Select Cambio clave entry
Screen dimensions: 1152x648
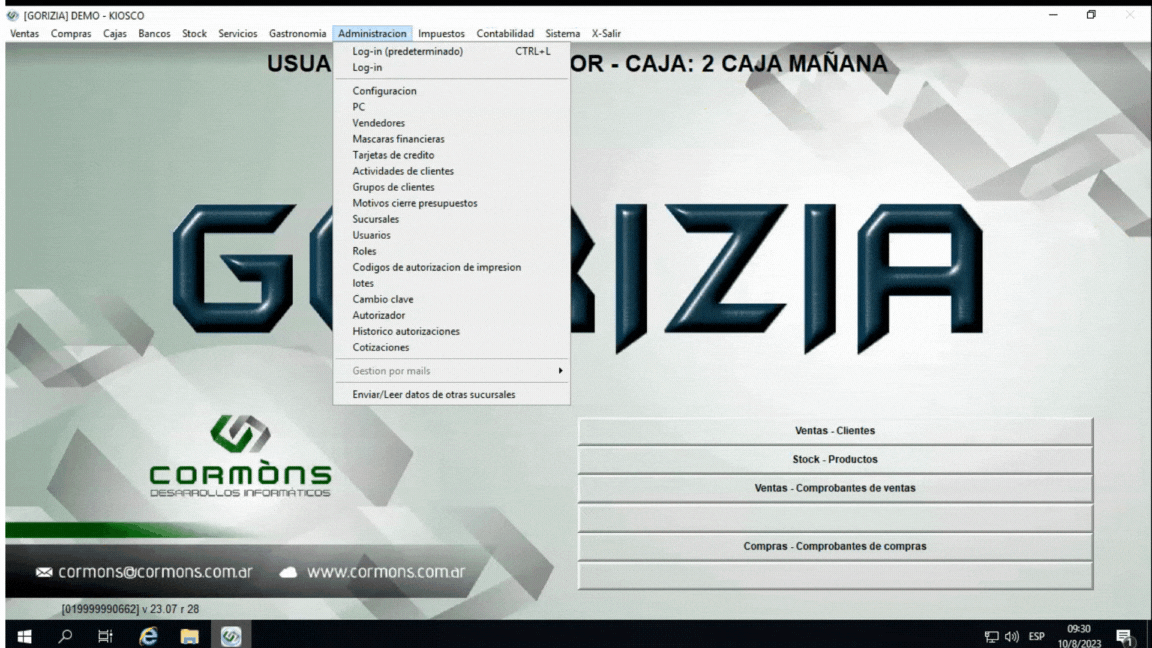[x=452, y=300]
